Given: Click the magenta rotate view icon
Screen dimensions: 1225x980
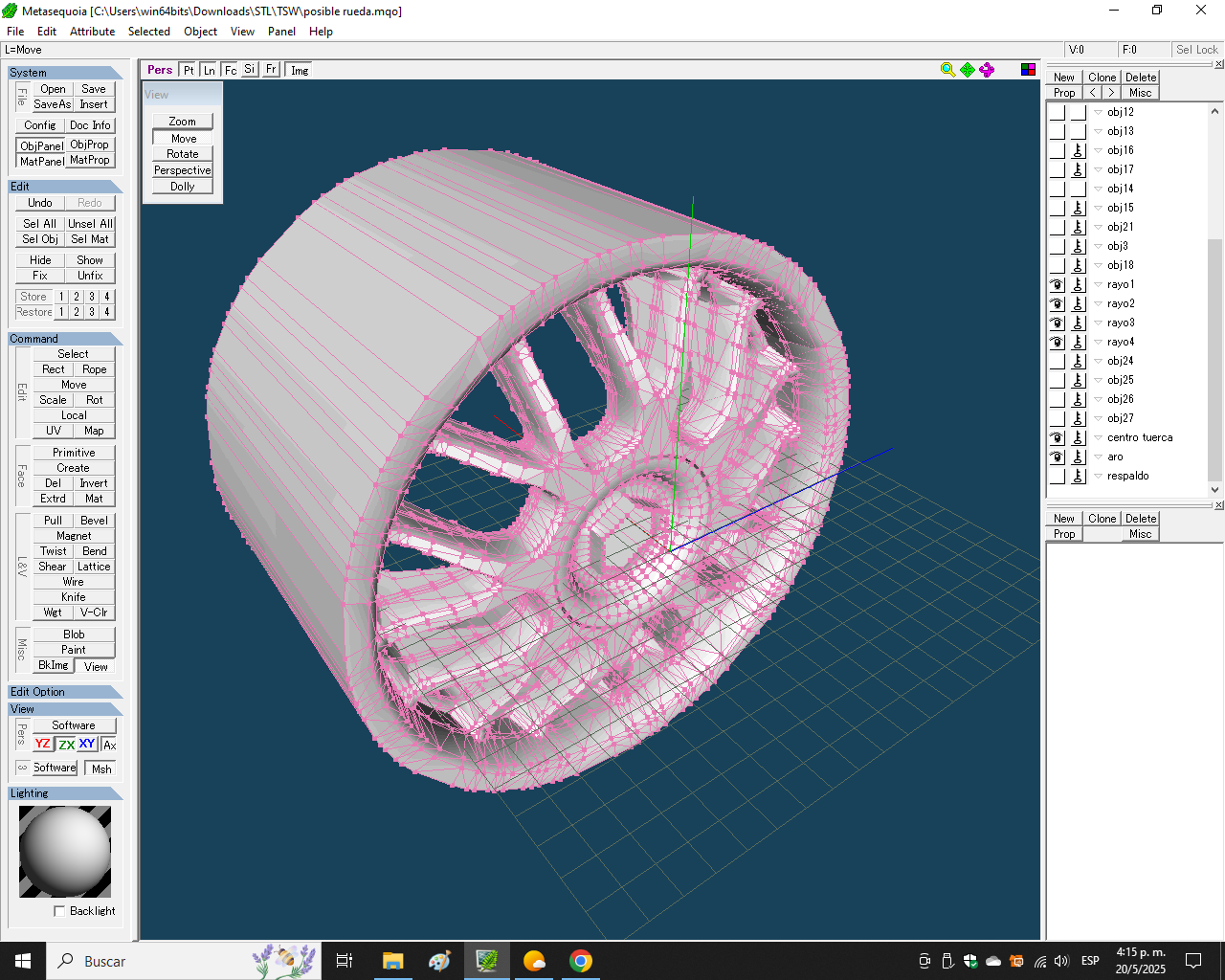Looking at the screenshot, I should (987, 70).
